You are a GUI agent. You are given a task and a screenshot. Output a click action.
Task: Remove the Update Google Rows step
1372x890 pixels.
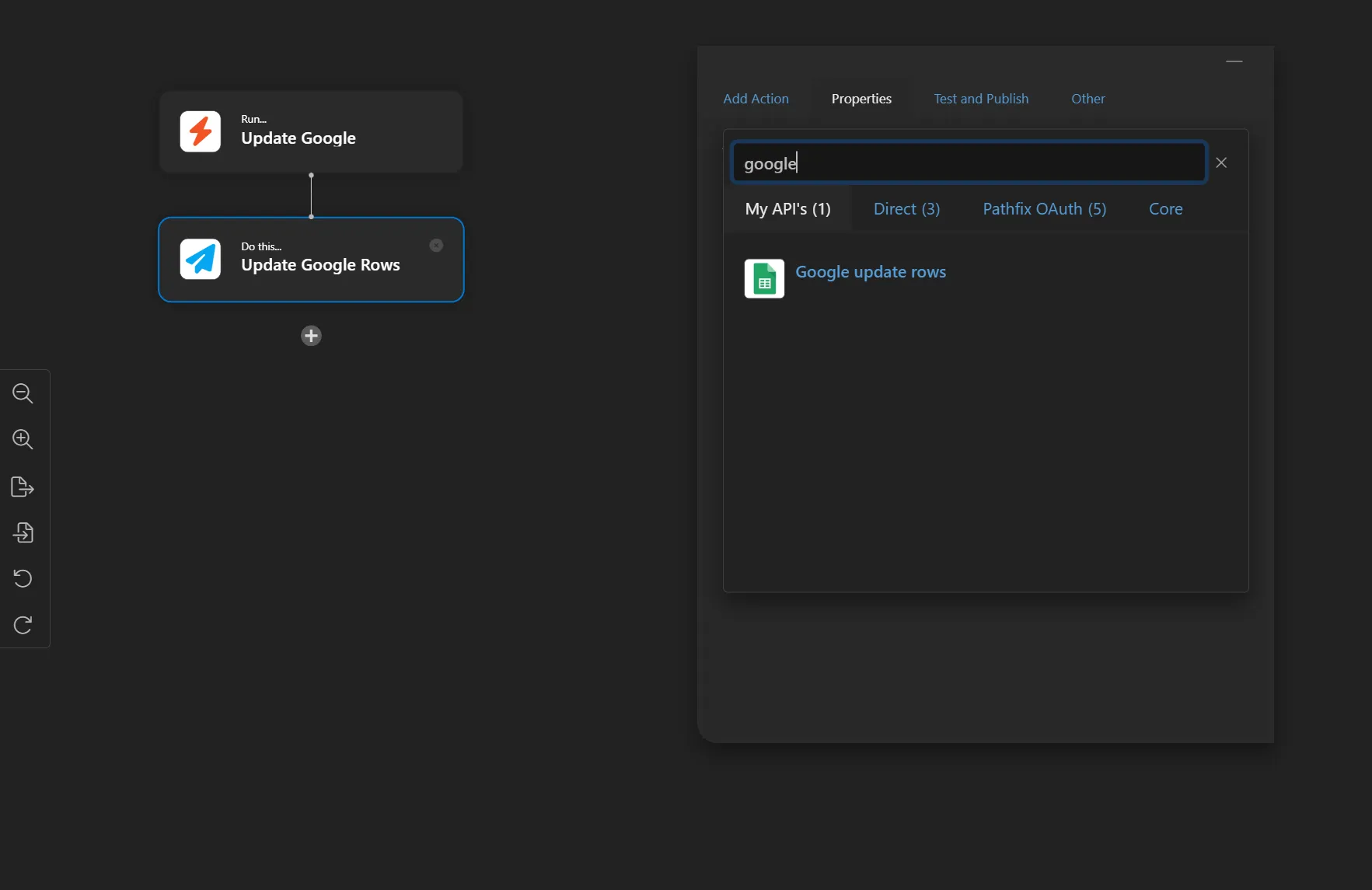click(x=436, y=246)
